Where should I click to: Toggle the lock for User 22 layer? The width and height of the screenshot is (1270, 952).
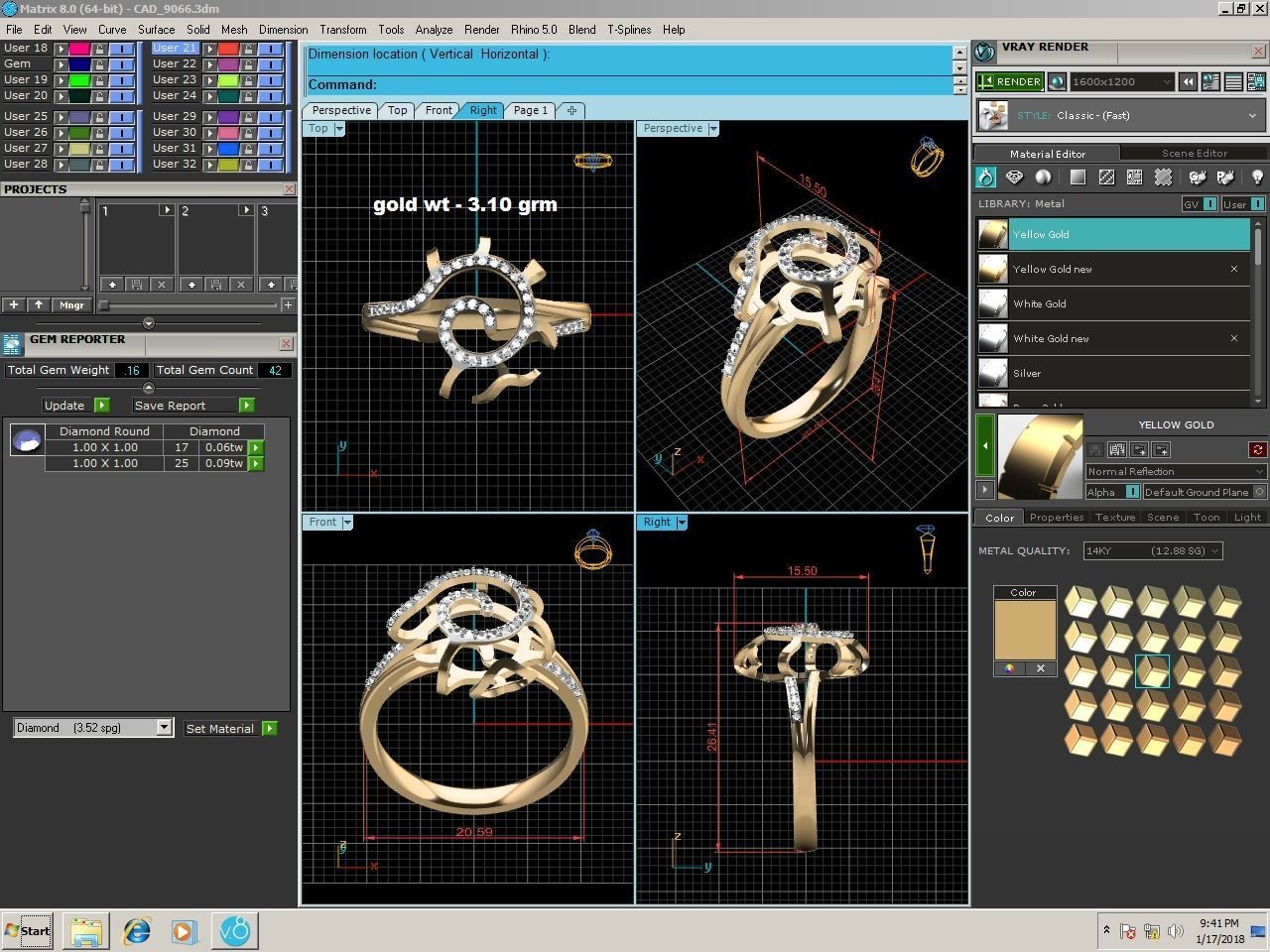coord(248,64)
